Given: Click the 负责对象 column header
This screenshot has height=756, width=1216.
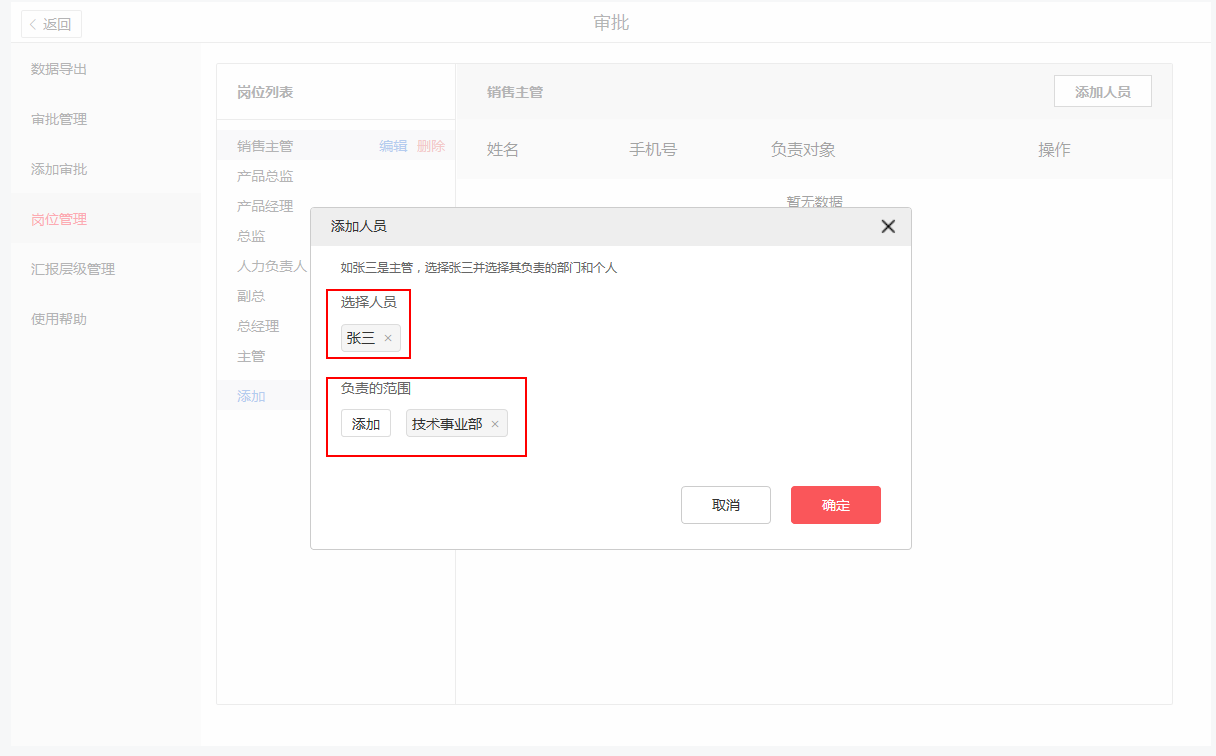Looking at the screenshot, I should [x=803, y=150].
